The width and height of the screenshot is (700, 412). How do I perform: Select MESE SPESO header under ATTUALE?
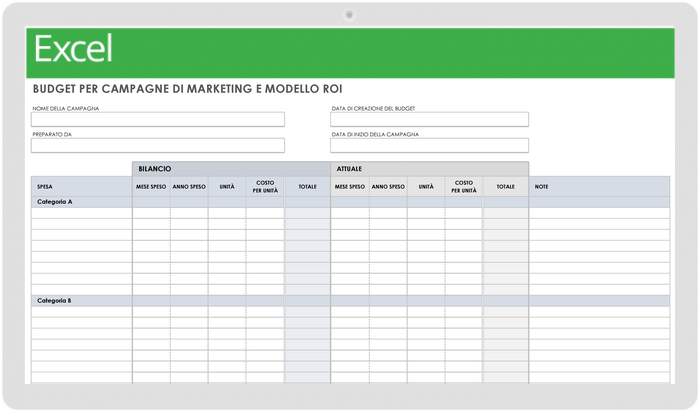click(350, 187)
